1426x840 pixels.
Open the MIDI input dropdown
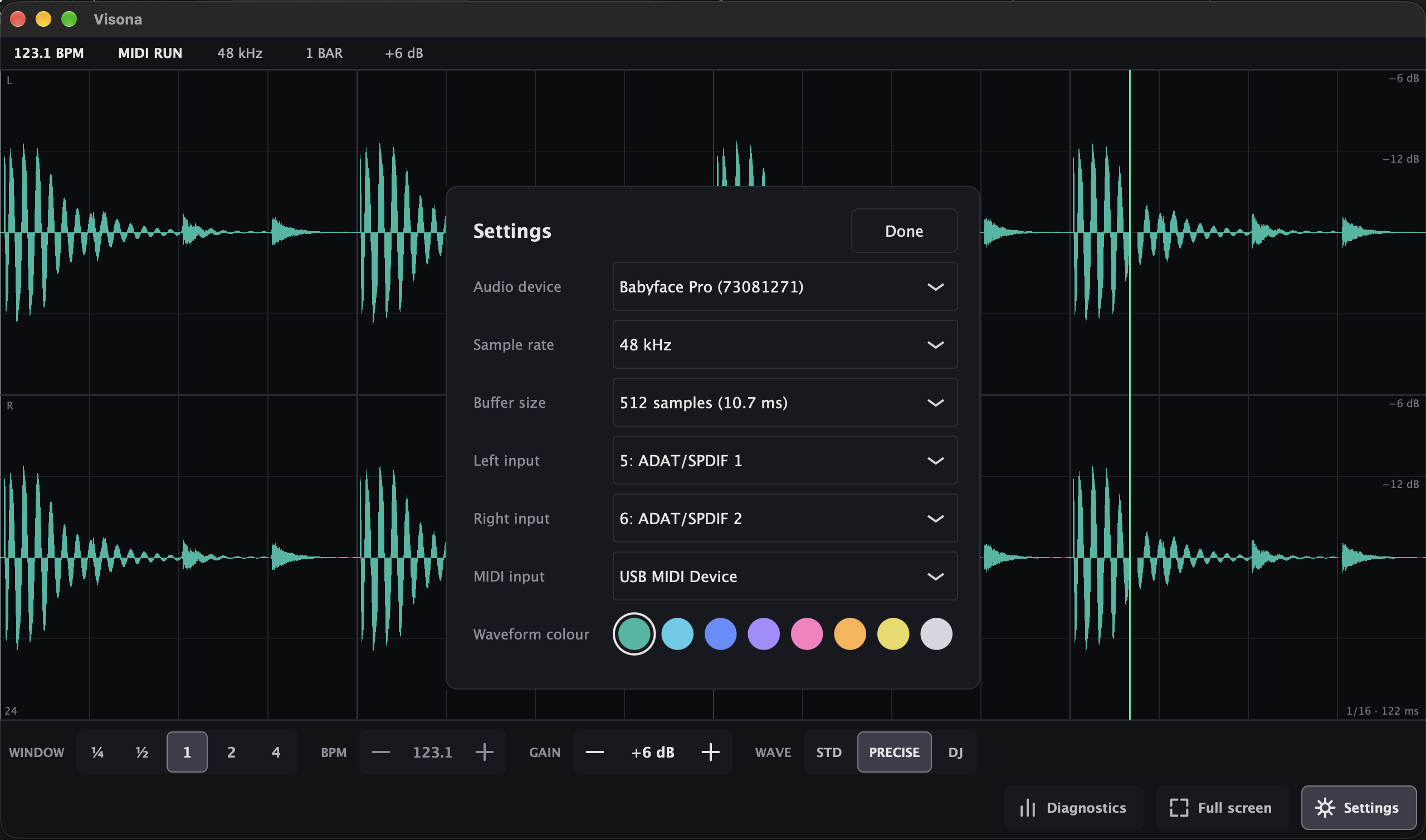(x=785, y=576)
